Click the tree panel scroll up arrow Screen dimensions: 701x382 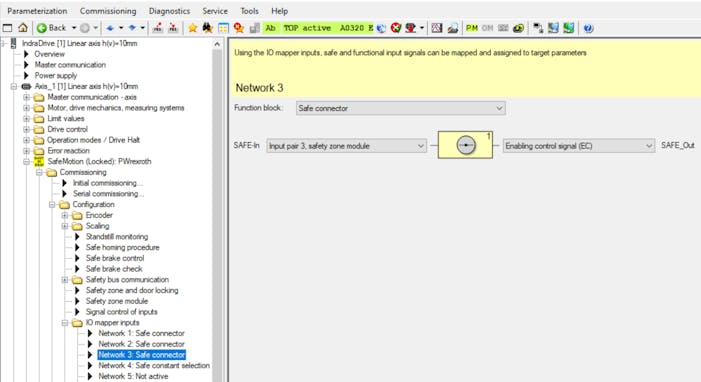(x=217, y=44)
